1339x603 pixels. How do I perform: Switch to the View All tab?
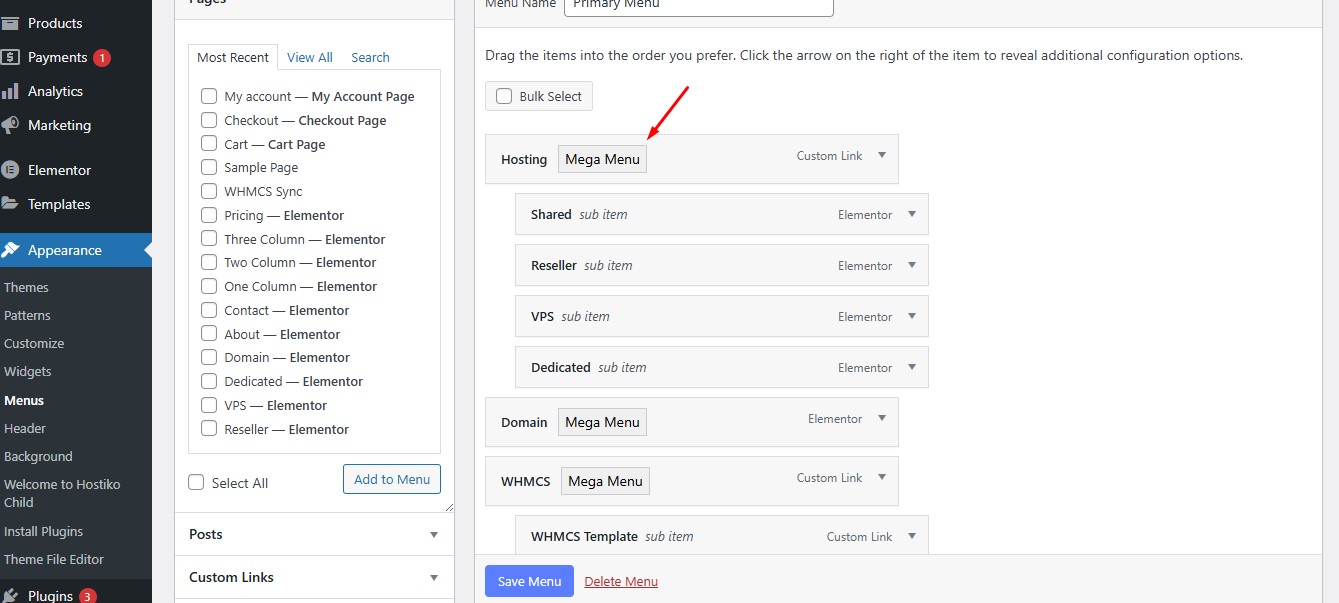pos(309,57)
